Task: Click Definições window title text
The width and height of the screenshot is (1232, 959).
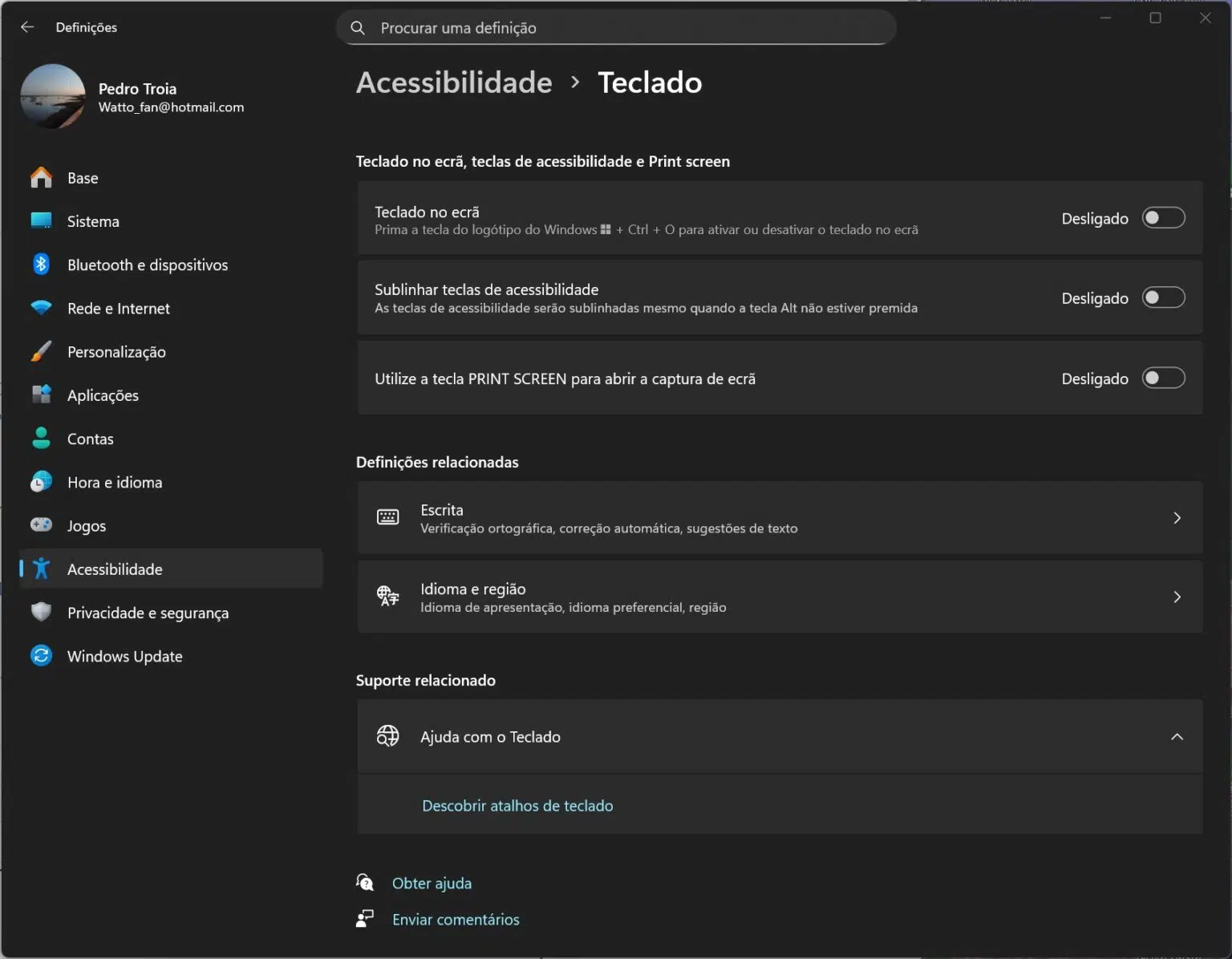Action: 86,27
